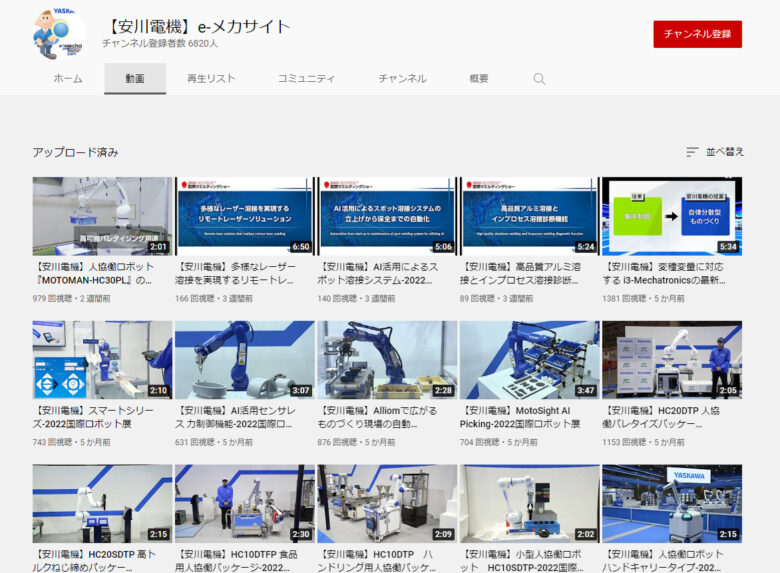Open the 6:50 remote laser welding thumbnail
Image resolution: width=780 pixels, height=573 pixels.
(245, 216)
